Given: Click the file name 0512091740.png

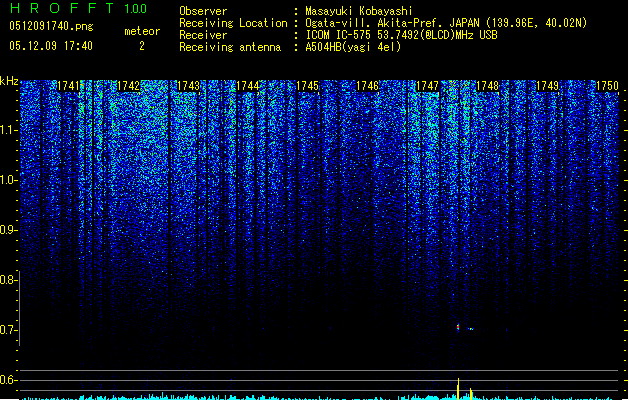Looking at the screenshot, I should coord(51,26).
